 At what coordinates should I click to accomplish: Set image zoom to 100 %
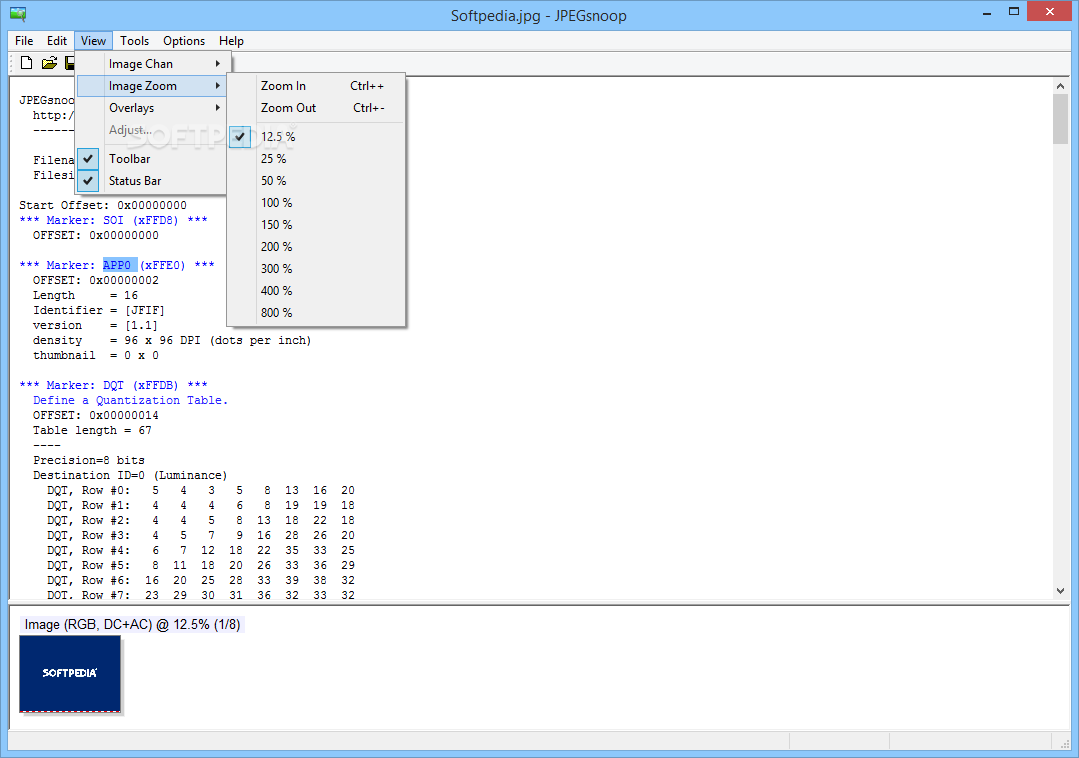[x=316, y=203]
